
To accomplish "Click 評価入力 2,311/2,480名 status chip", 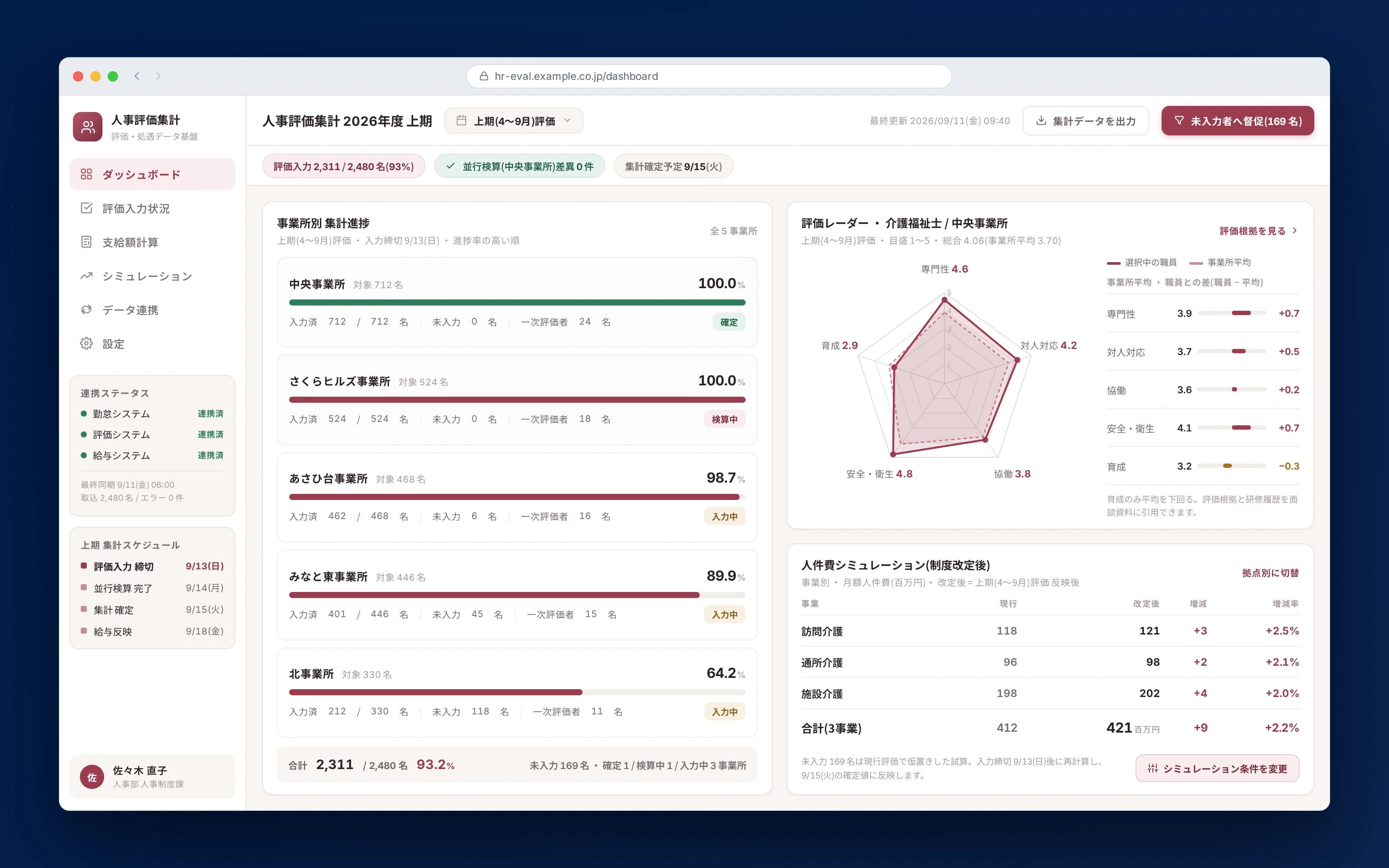I will (343, 166).
